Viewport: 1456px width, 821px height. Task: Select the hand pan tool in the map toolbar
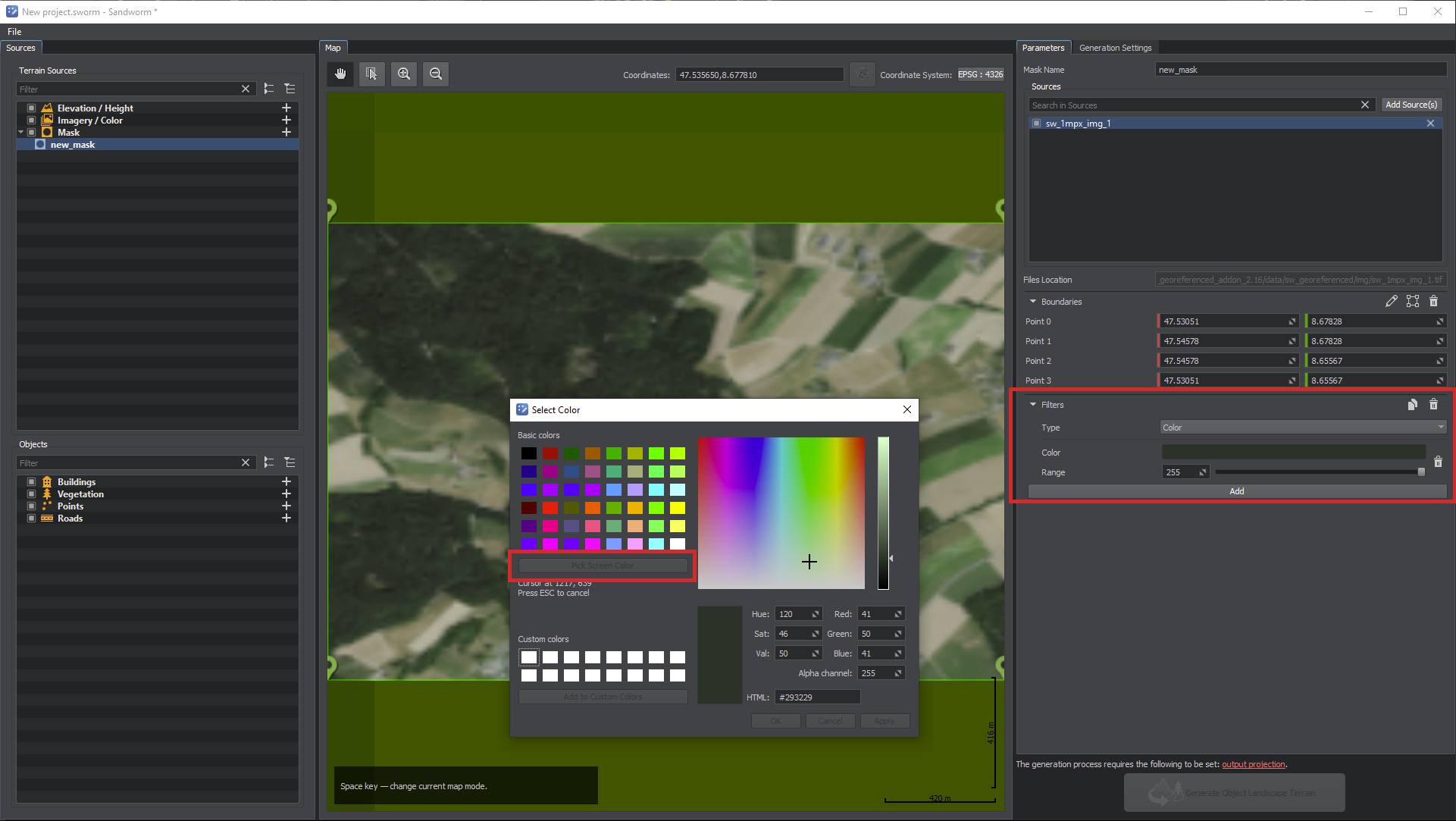340,74
